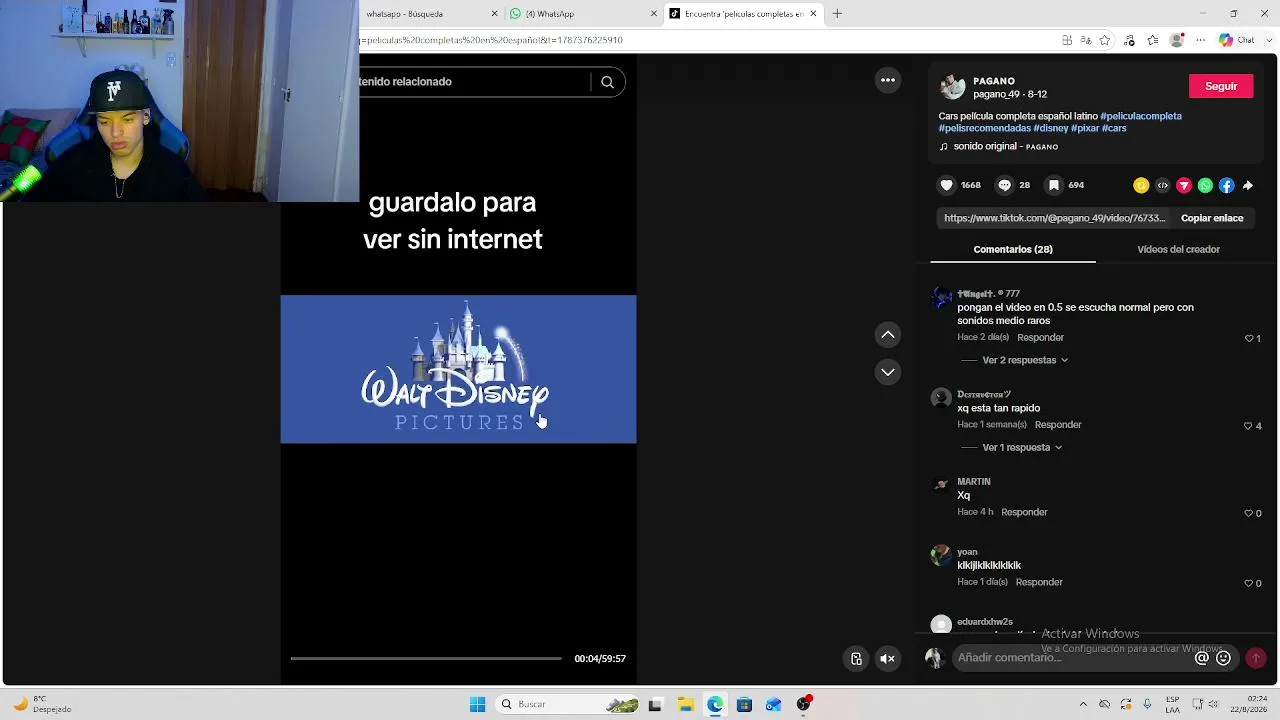Like the video with the heart icon
The image size is (1280, 720).
(947, 185)
